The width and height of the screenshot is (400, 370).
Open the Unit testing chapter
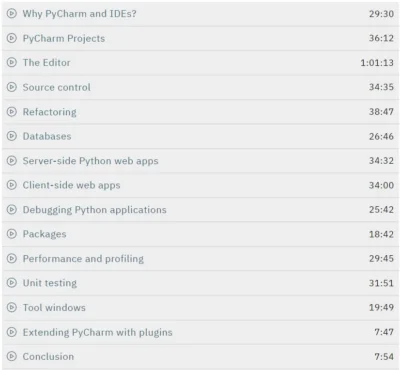point(50,283)
